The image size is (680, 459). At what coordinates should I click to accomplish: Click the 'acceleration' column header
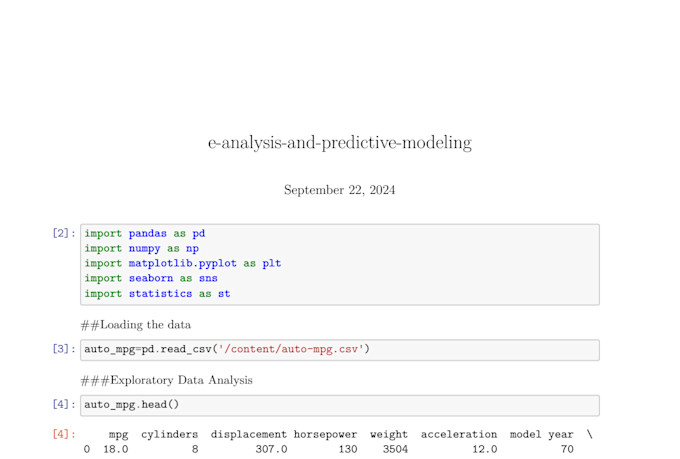coord(459,434)
